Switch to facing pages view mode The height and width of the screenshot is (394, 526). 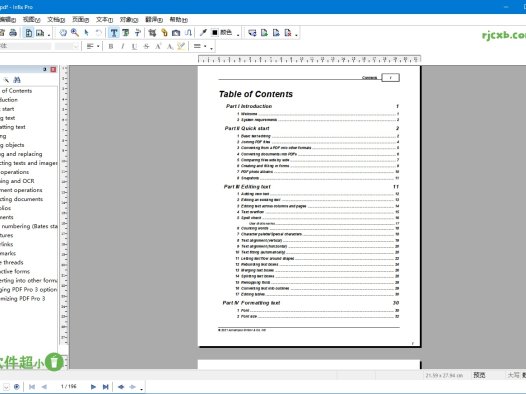(x=40, y=33)
